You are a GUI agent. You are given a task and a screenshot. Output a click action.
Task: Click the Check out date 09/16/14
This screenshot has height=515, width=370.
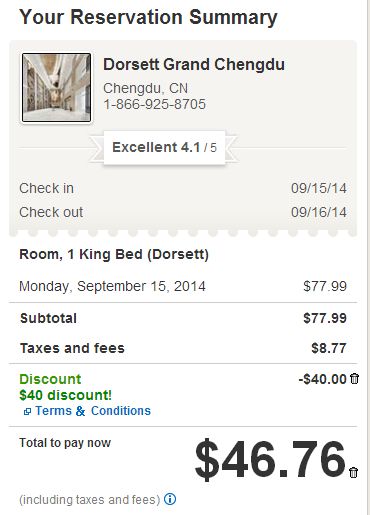pyautogui.click(x=319, y=212)
